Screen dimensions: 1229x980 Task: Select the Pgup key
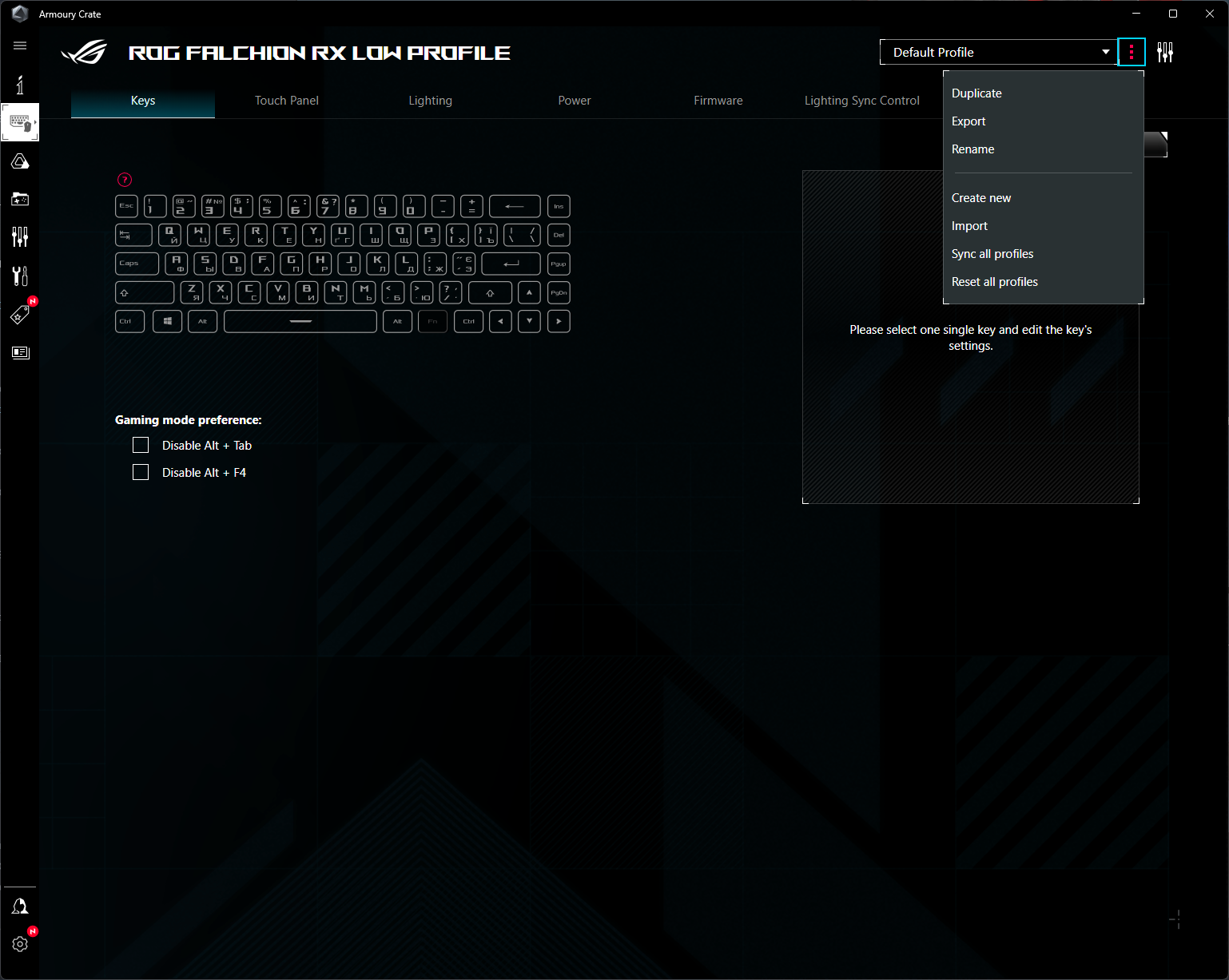tap(559, 264)
